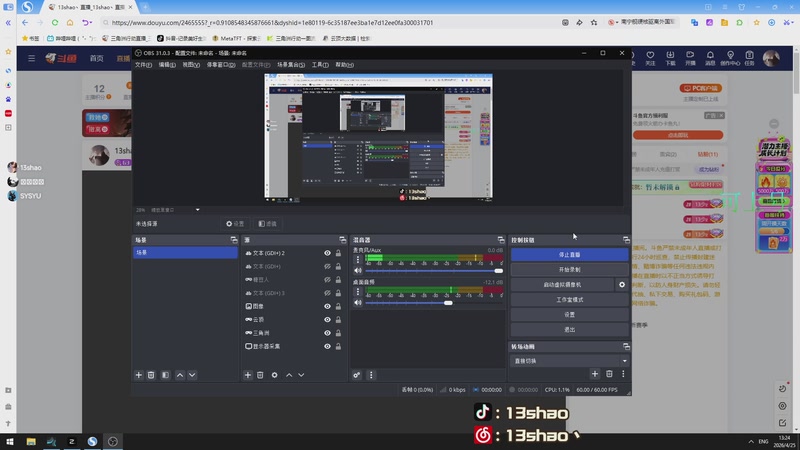
Task: Open the 文件(F) menu in OBS
Action: pyautogui.click(x=143, y=65)
